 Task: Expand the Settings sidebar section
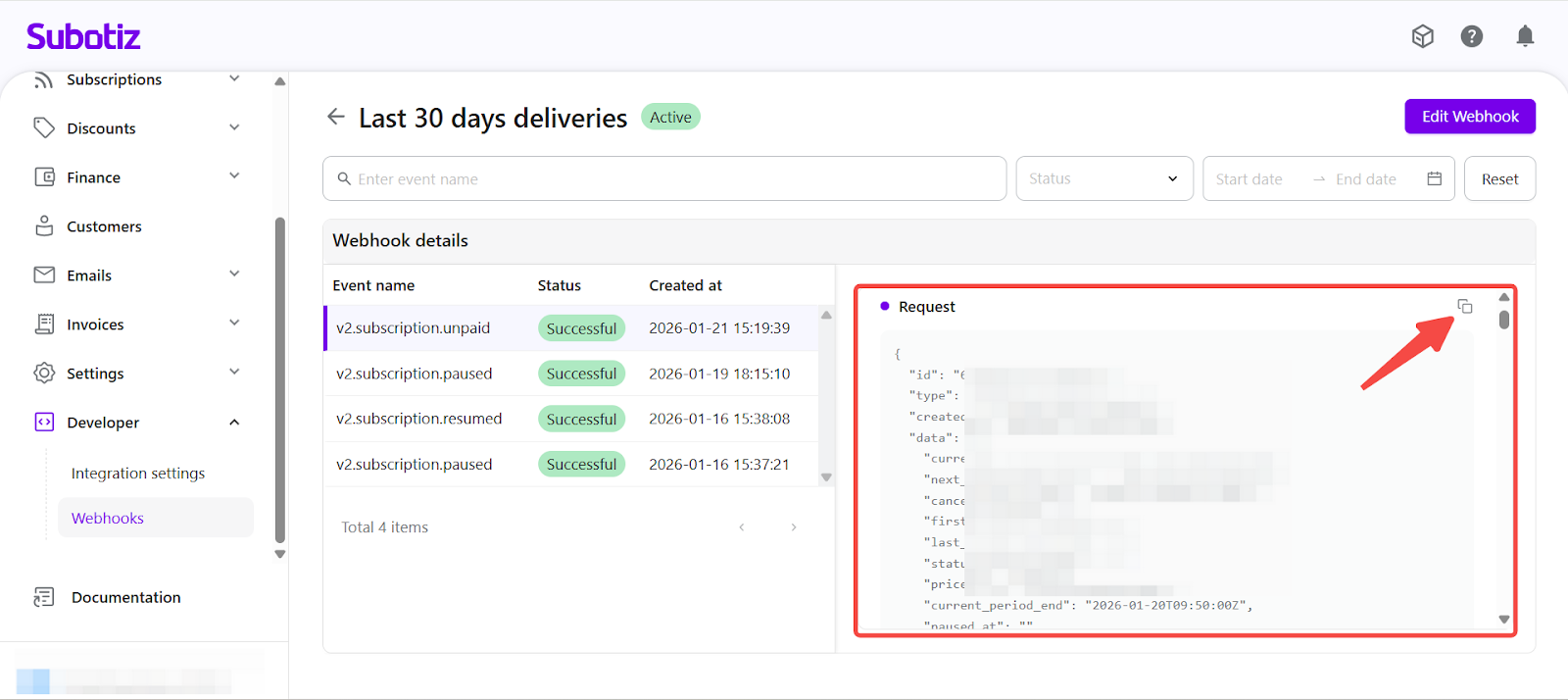coord(234,373)
